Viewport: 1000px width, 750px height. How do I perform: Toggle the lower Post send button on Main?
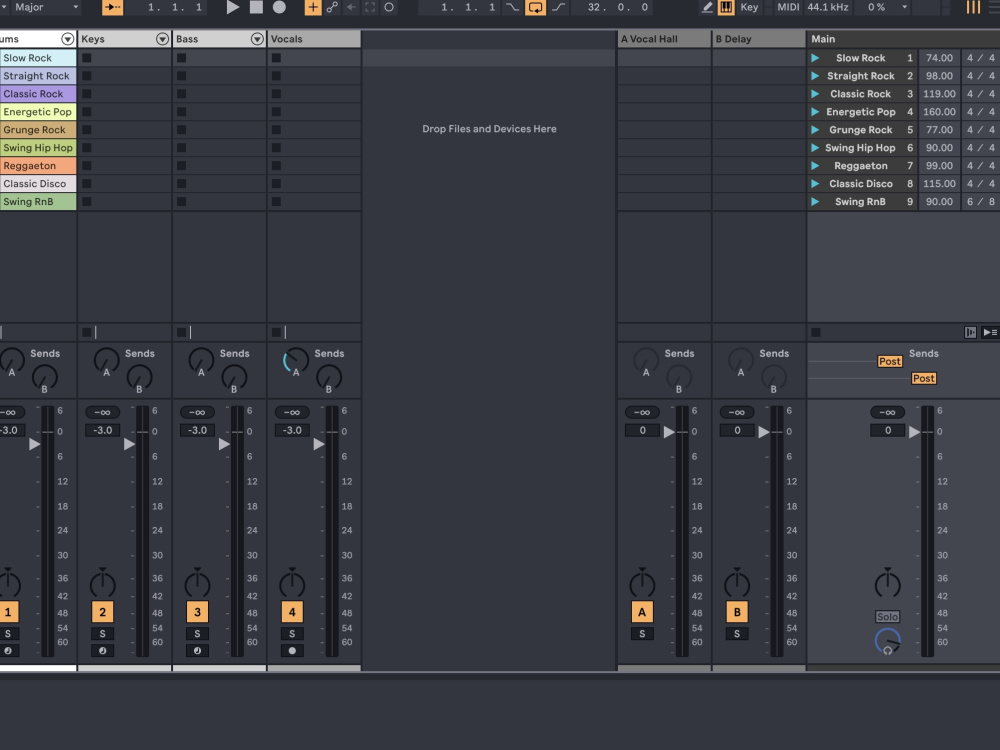point(923,378)
